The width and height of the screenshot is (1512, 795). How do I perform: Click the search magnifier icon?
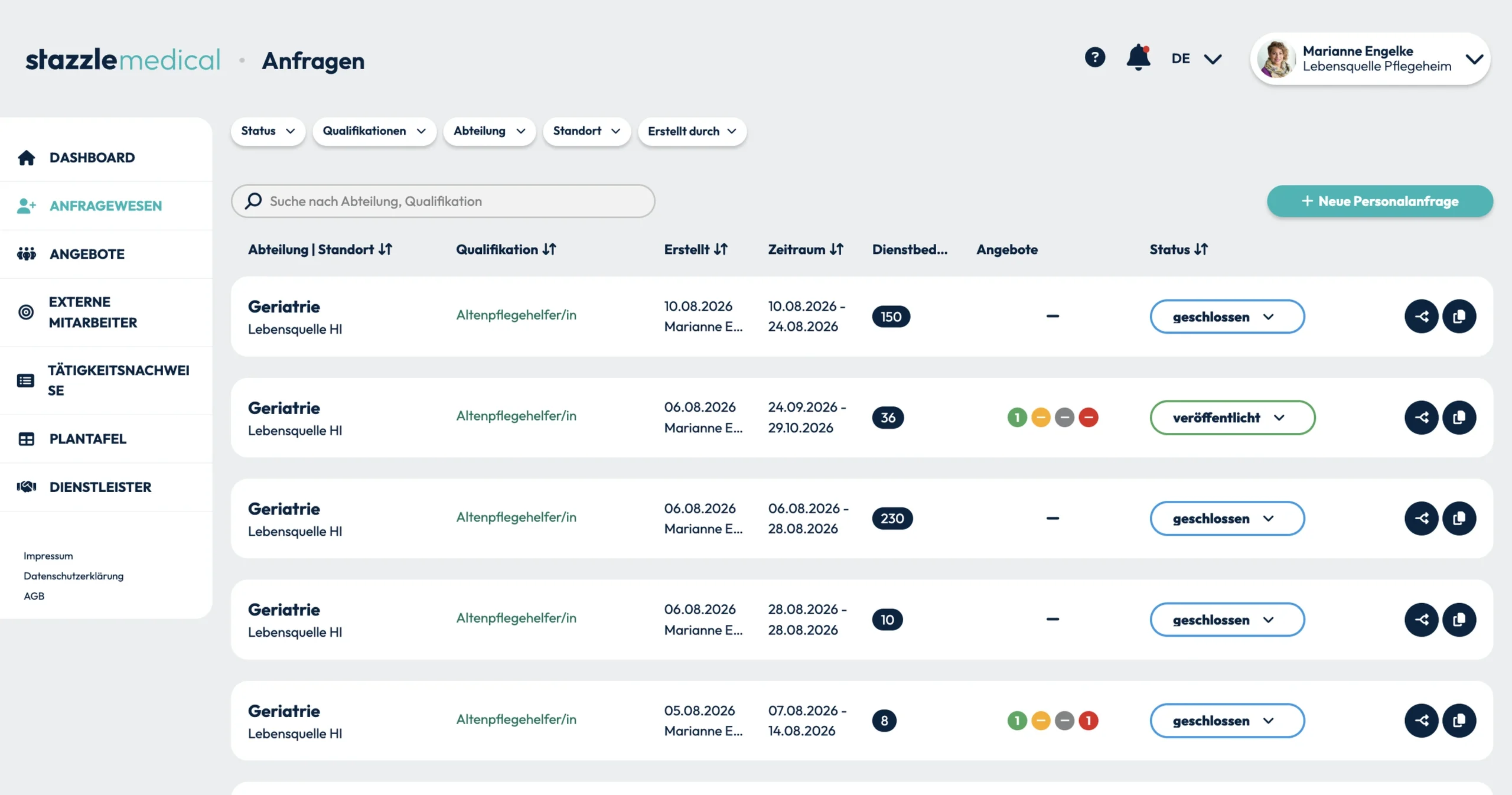(x=253, y=201)
